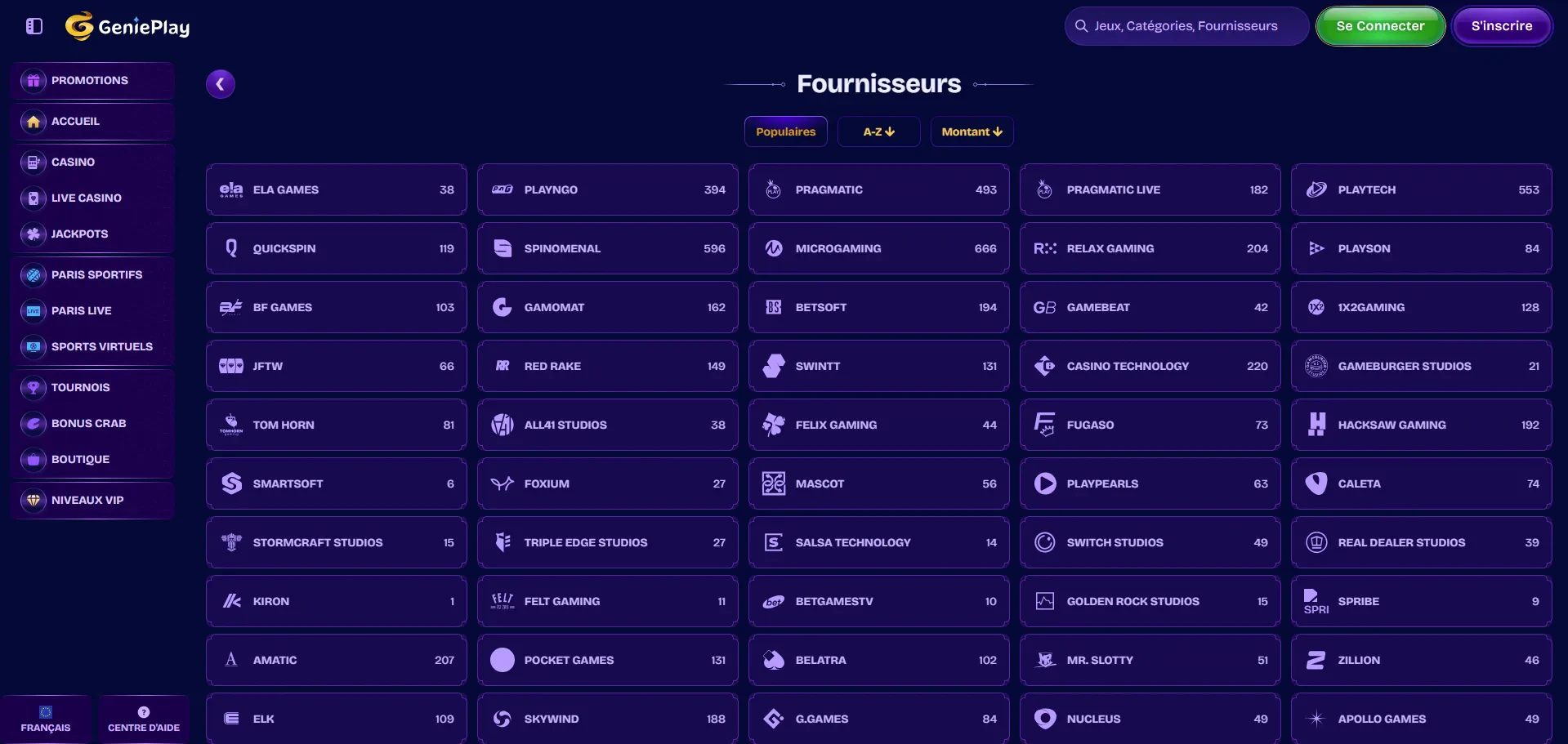Focus the games search field
Image resolution: width=1568 pixels, height=744 pixels.
tap(1186, 26)
